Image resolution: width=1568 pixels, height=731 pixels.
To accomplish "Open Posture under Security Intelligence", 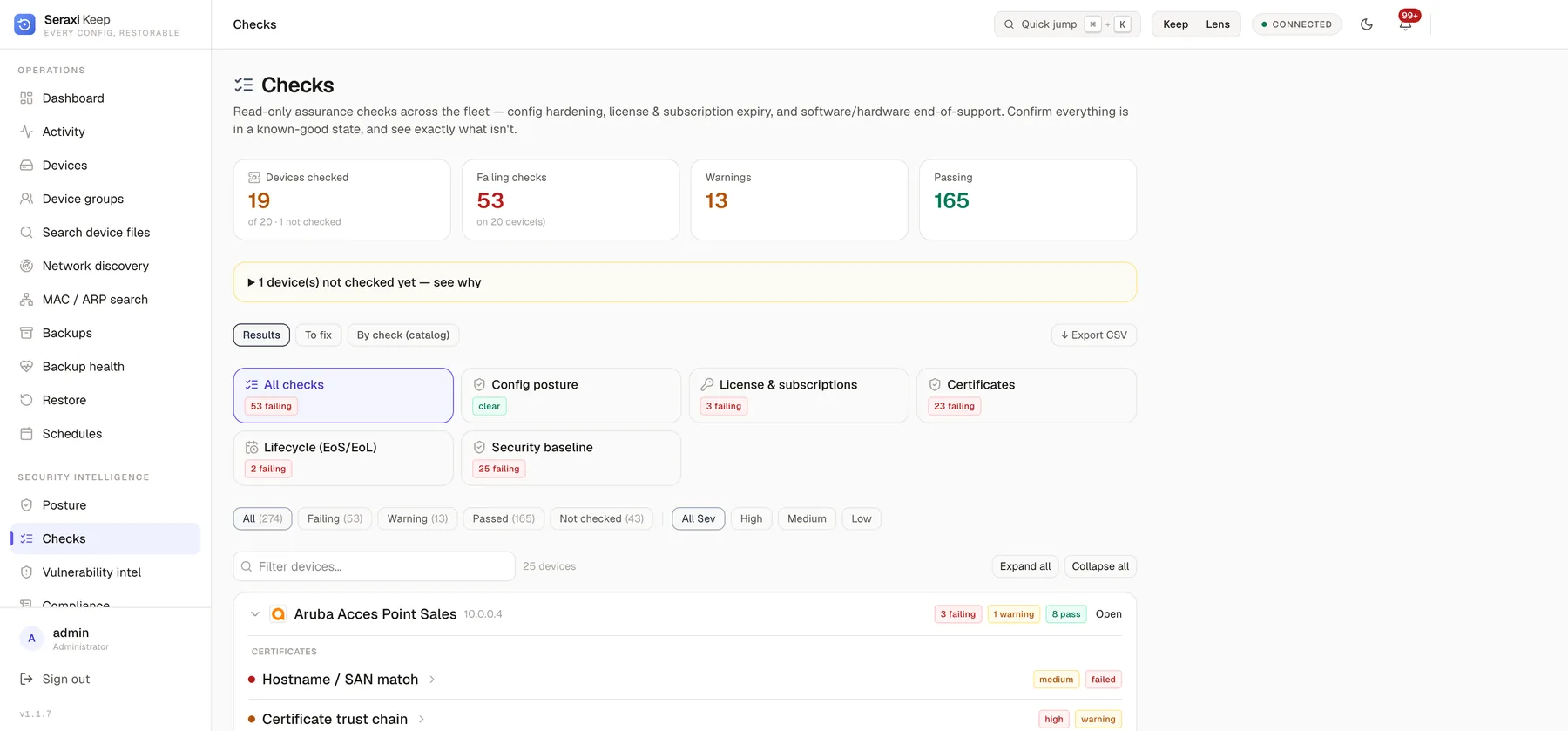I will point(105,505).
